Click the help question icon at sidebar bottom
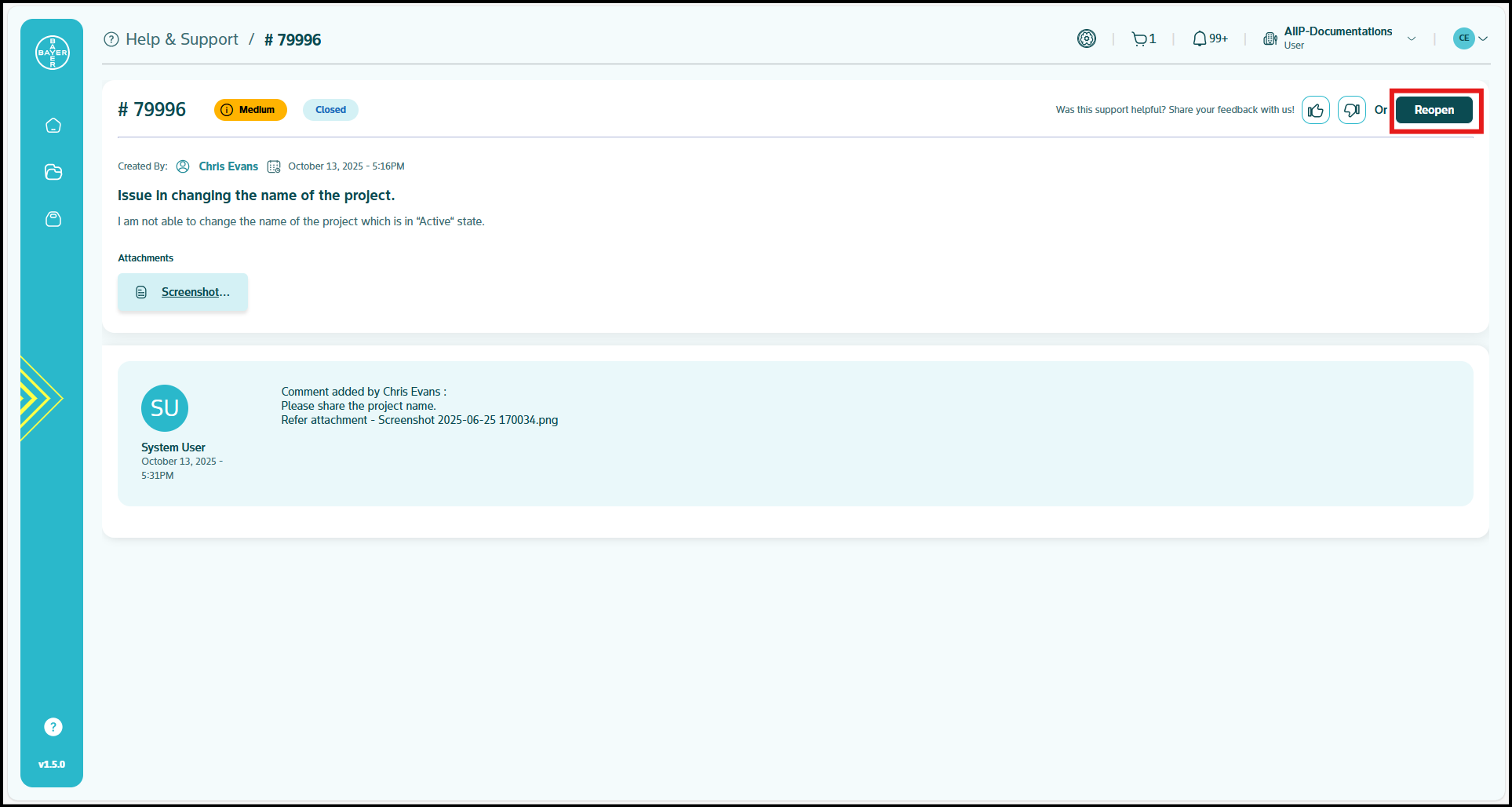Image resolution: width=1512 pixels, height=807 pixels. pyautogui.click(x=53, y=726)
